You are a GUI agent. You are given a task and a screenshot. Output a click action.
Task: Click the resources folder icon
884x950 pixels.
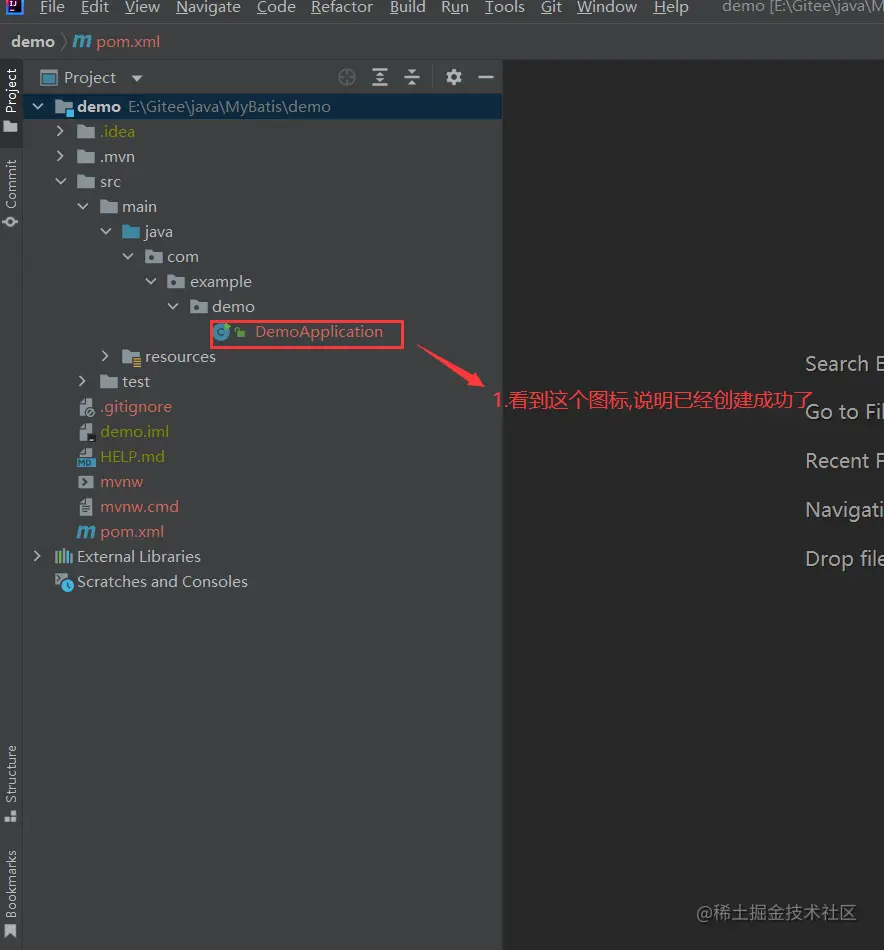[x=131, y=357]
